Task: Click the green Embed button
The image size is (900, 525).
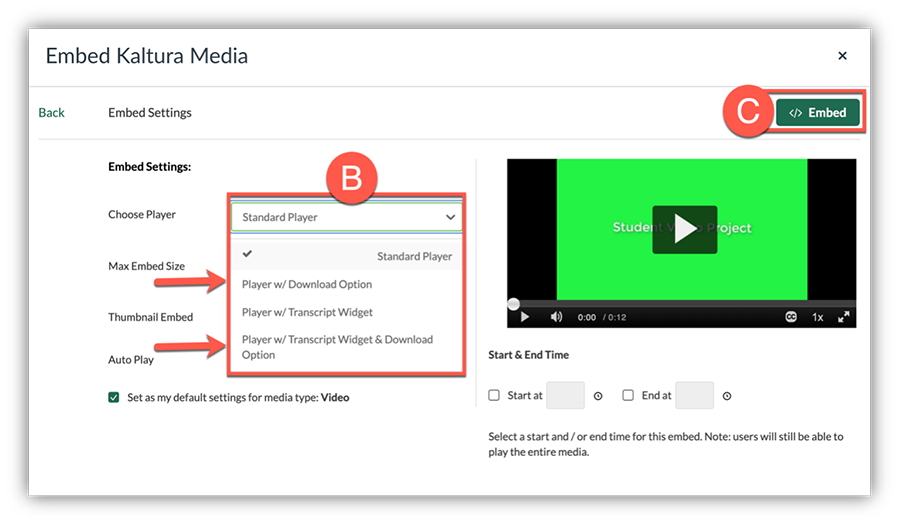Action: click(x=817, y=113)
